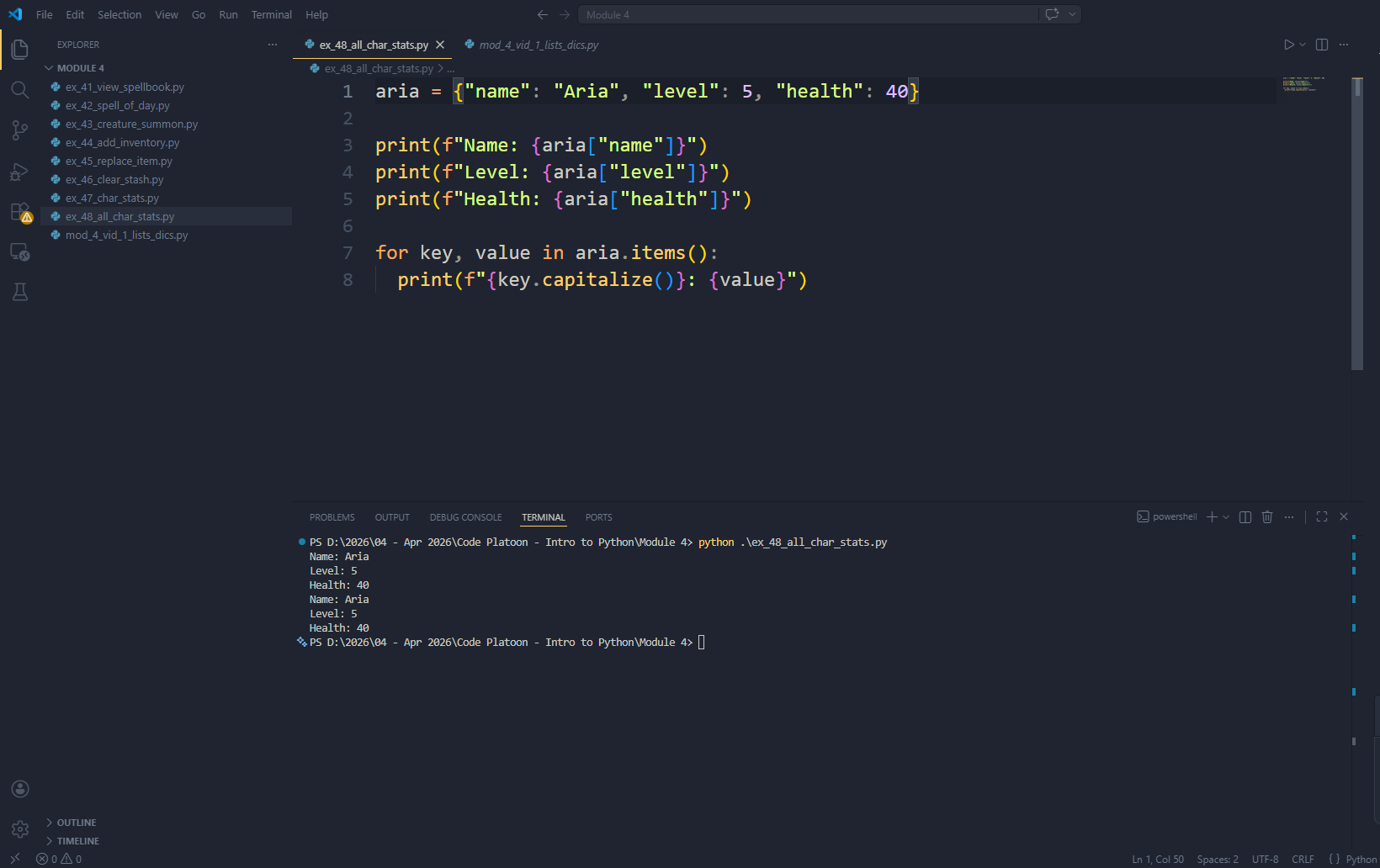Switch to the PROBLEMS panel tab

[x=332, y=517]
